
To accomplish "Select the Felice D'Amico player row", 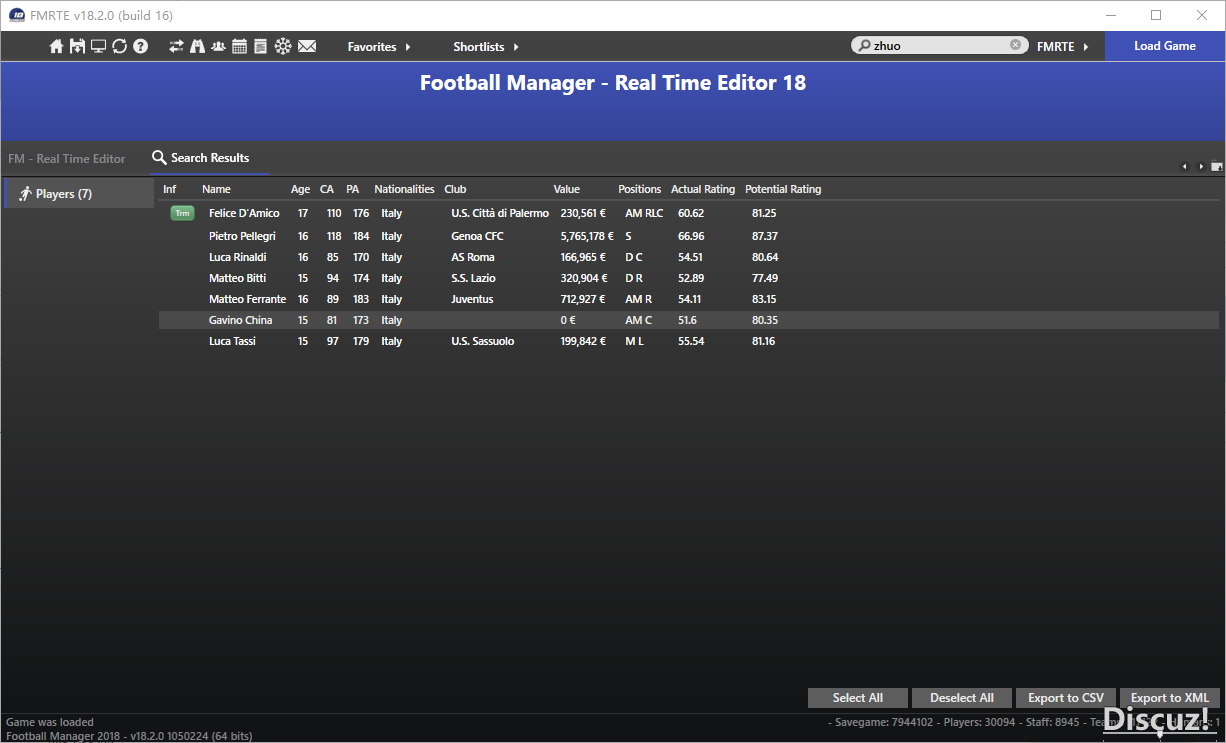I will 689,213.
